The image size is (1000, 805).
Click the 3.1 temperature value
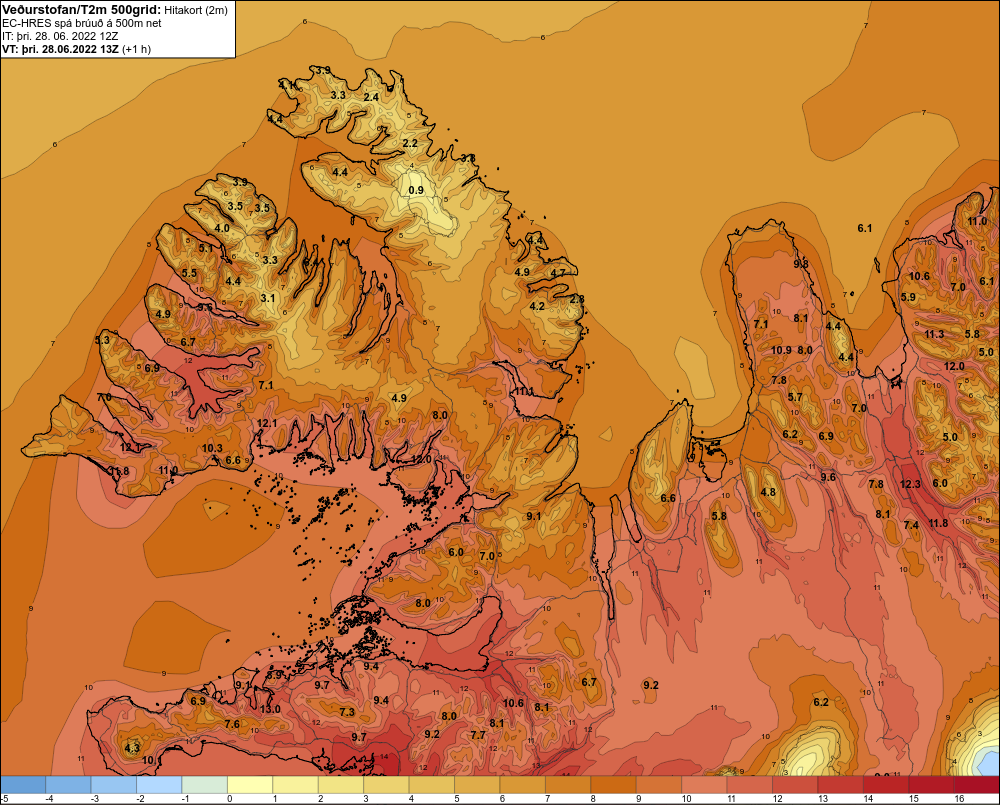tap(267, 298)
